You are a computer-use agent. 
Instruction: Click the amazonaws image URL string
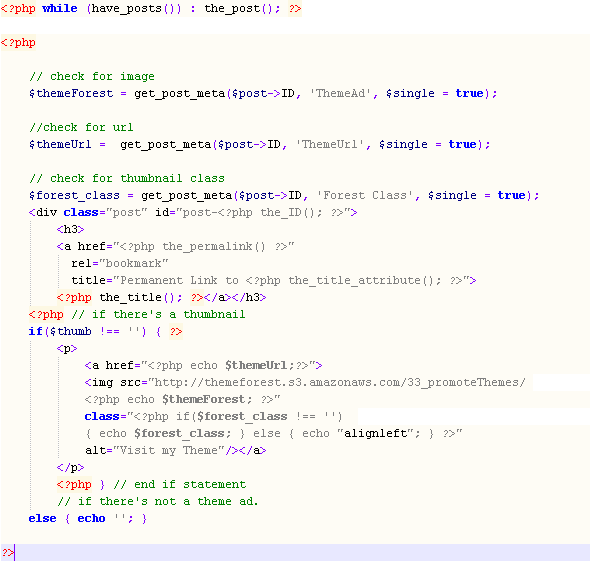point(337,383)
